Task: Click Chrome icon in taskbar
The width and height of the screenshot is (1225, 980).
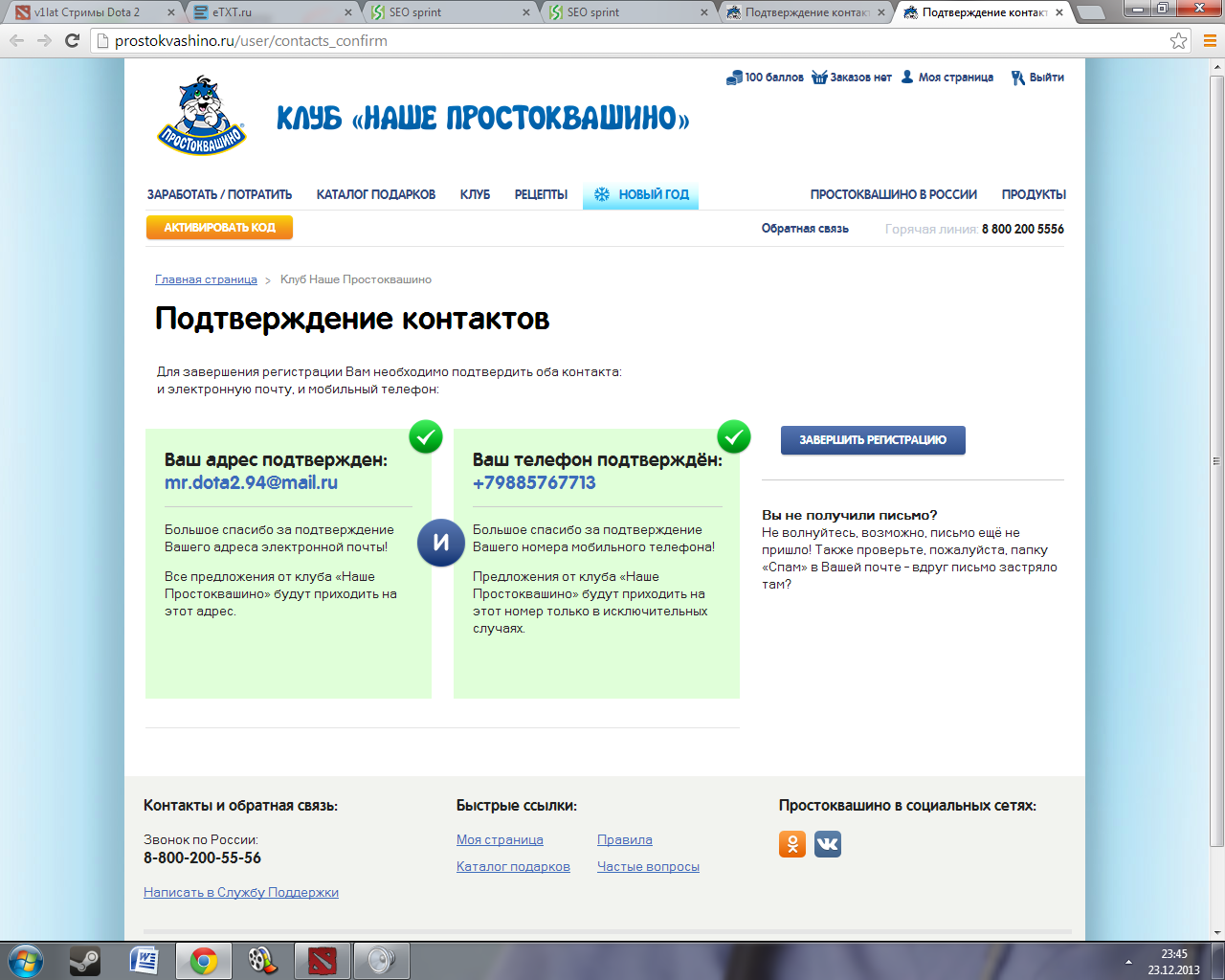Action: tap(204, 961)
